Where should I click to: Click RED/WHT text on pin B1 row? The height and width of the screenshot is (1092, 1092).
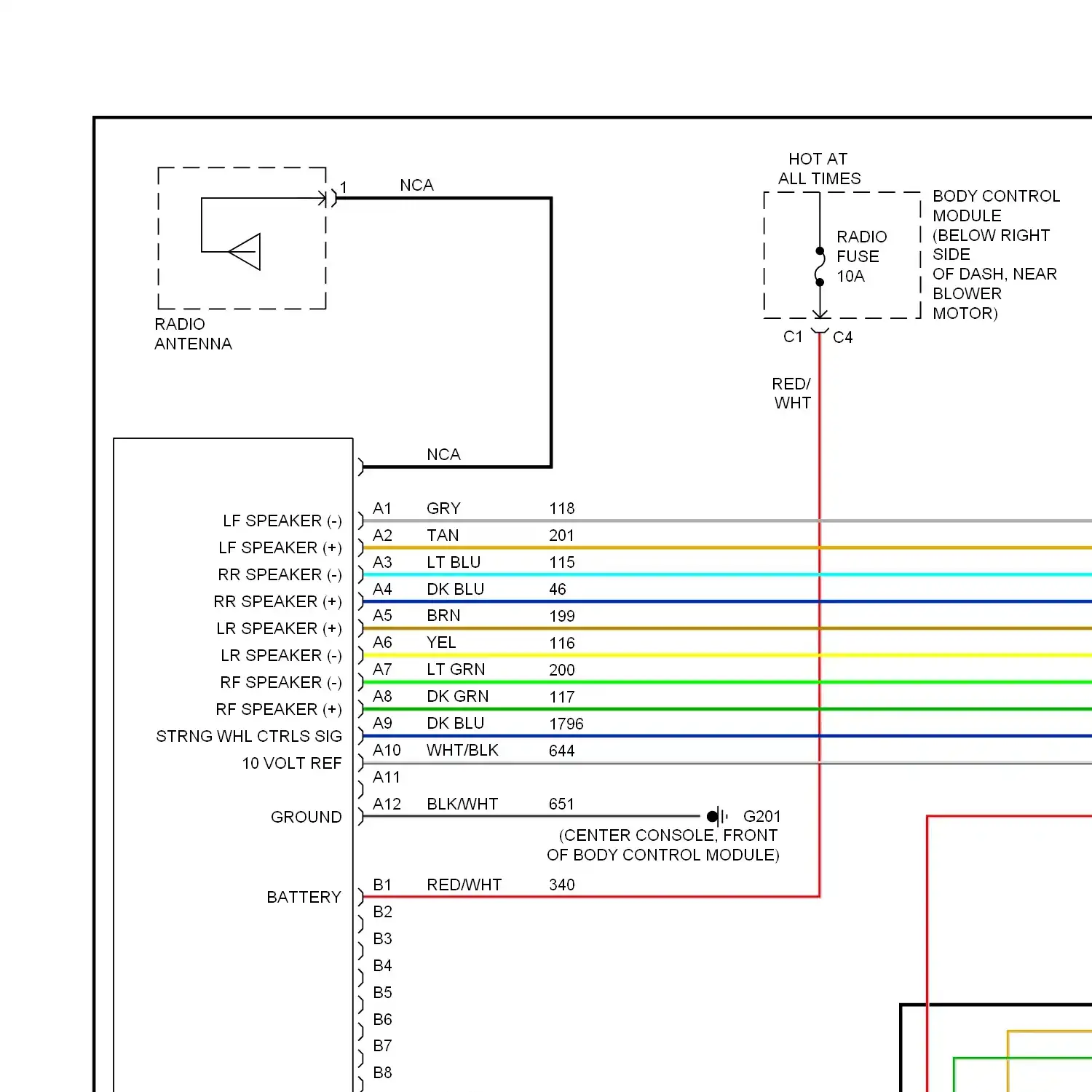464,885
